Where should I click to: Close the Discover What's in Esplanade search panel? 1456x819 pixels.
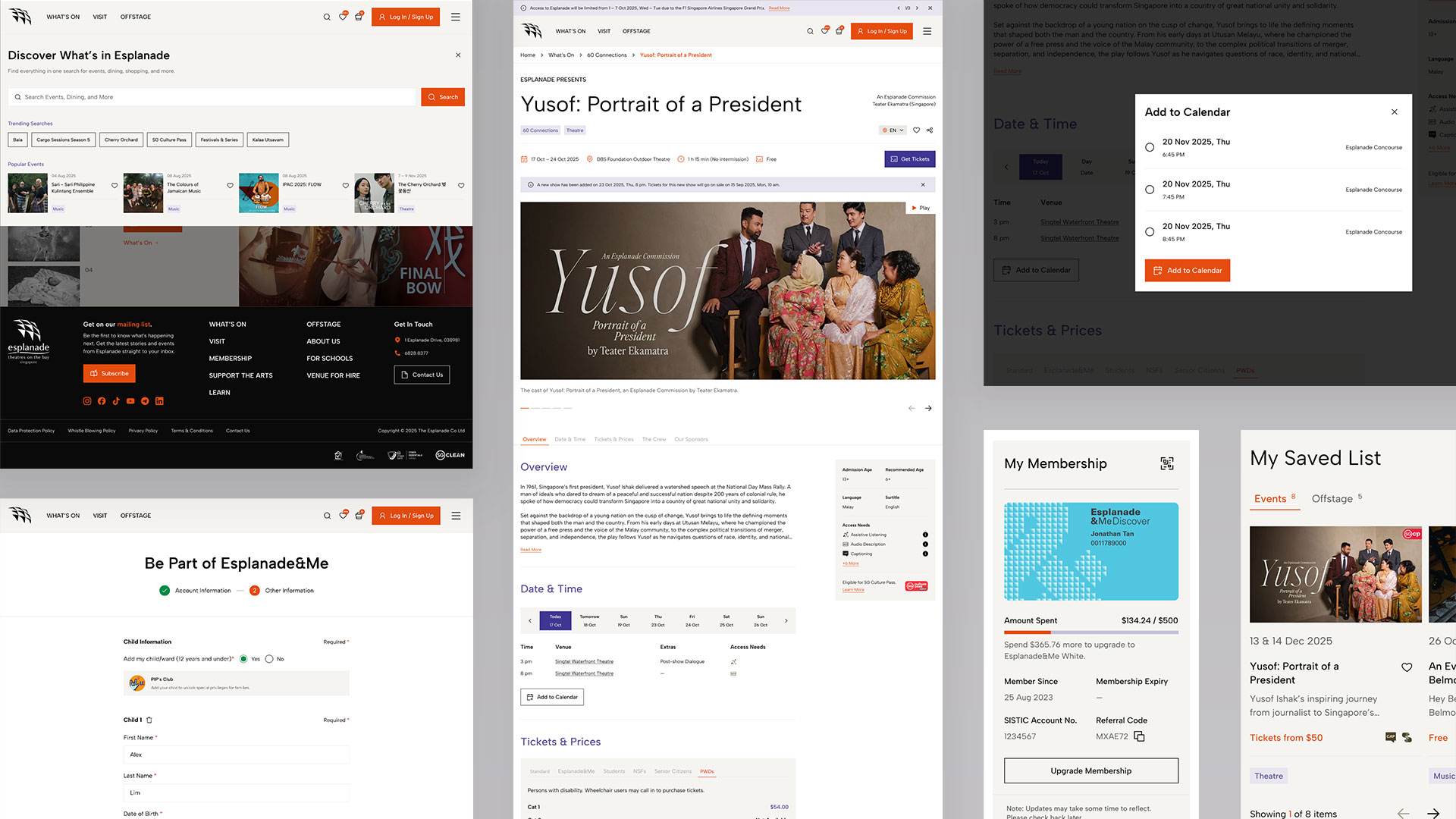tap(458, 55)
